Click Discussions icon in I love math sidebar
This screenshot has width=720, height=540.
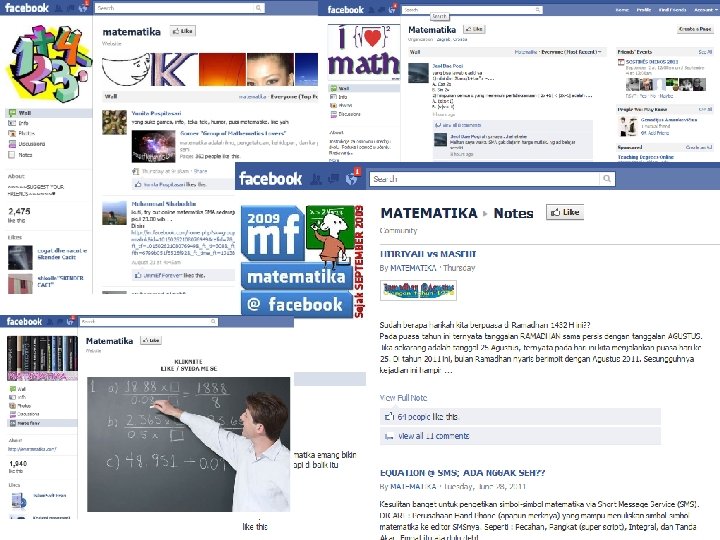click(334, 114)
